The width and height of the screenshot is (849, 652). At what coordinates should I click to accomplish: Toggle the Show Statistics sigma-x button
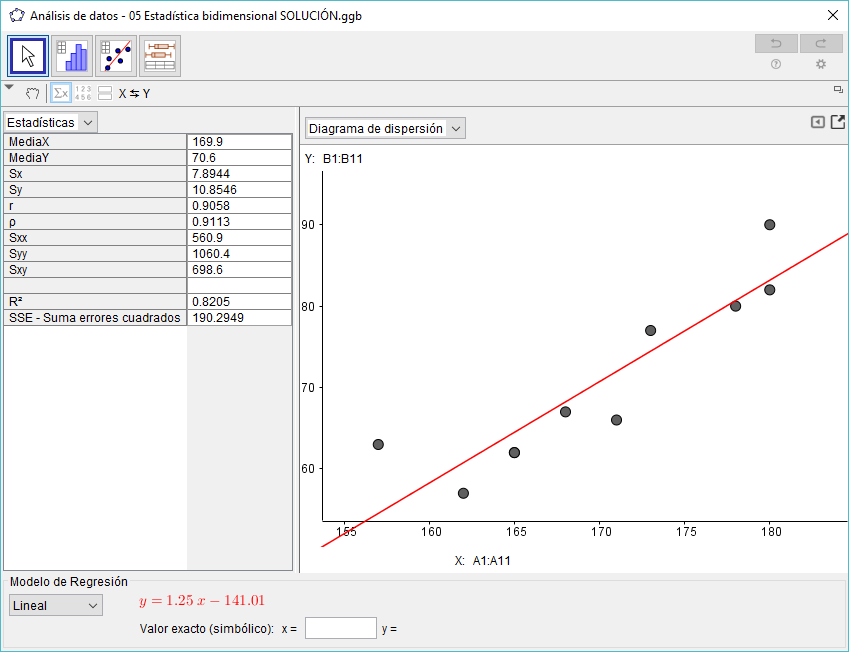pos(61,93)
